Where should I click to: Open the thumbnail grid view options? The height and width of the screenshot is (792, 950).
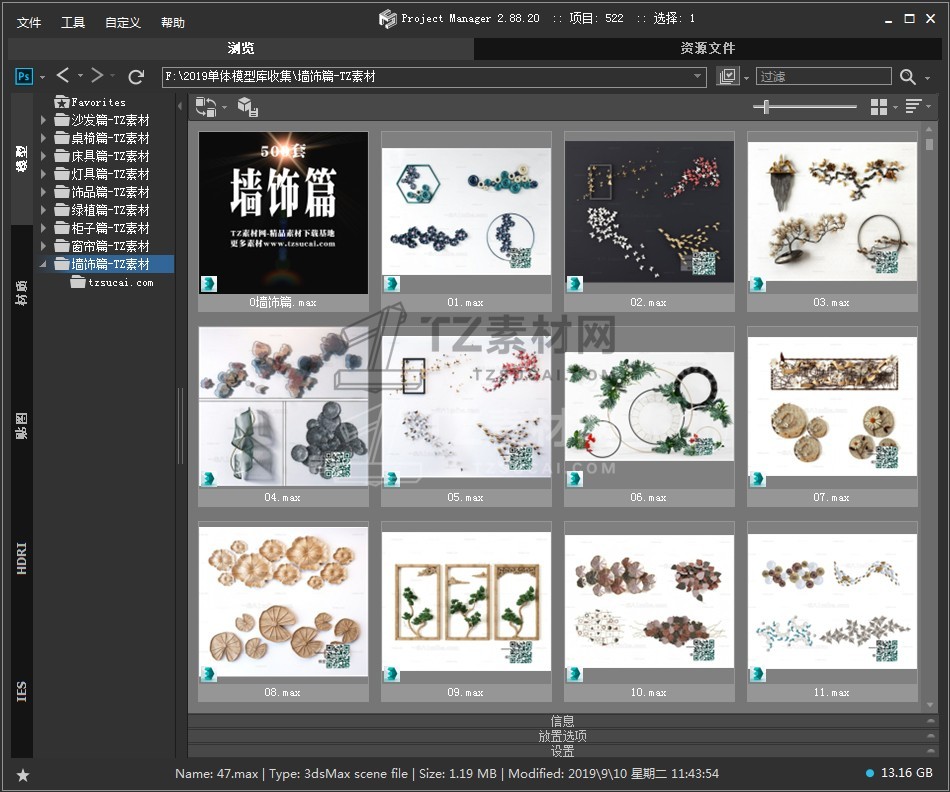(879, 107)
